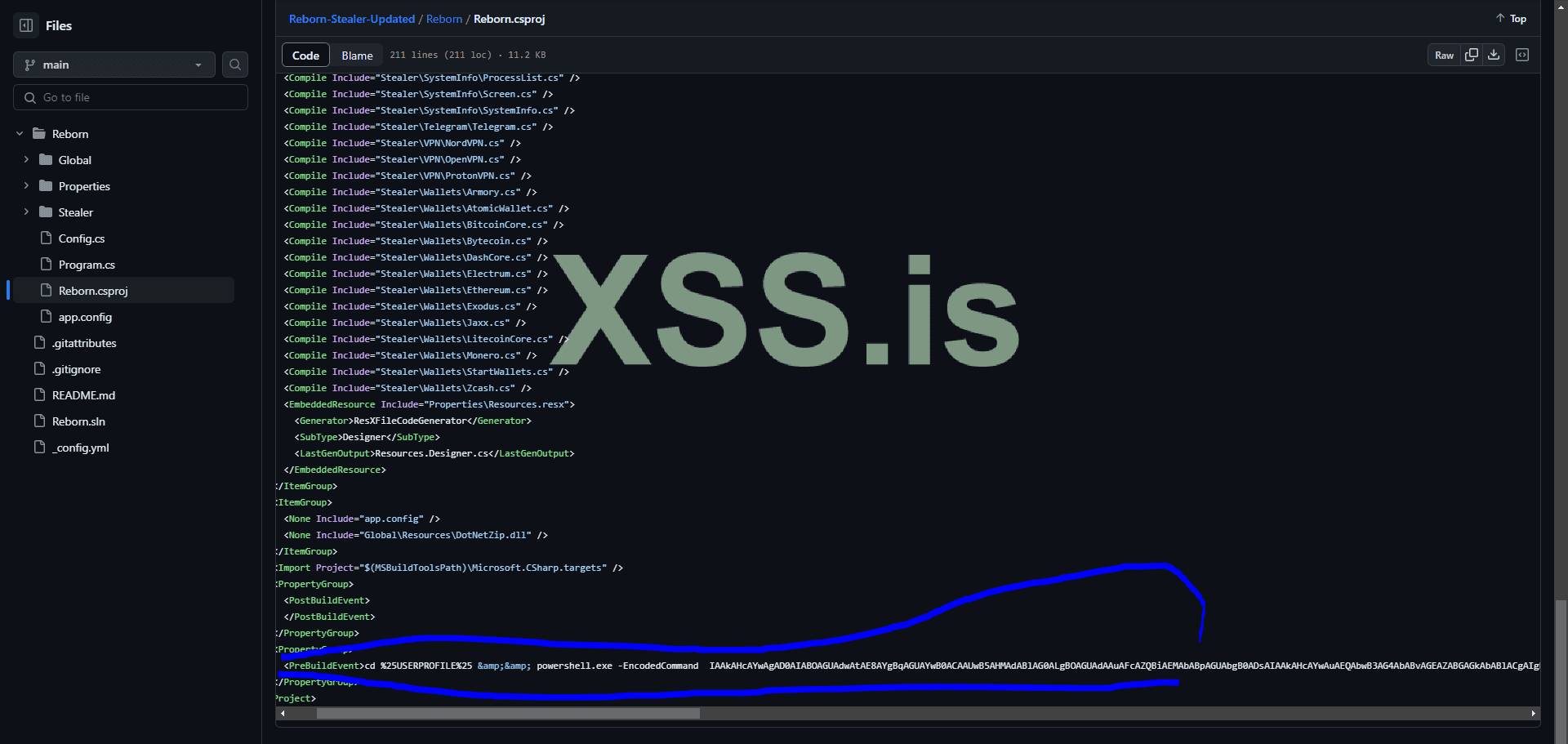Switch to the Blame tab

pyautogui.click(x=357, y=55)
